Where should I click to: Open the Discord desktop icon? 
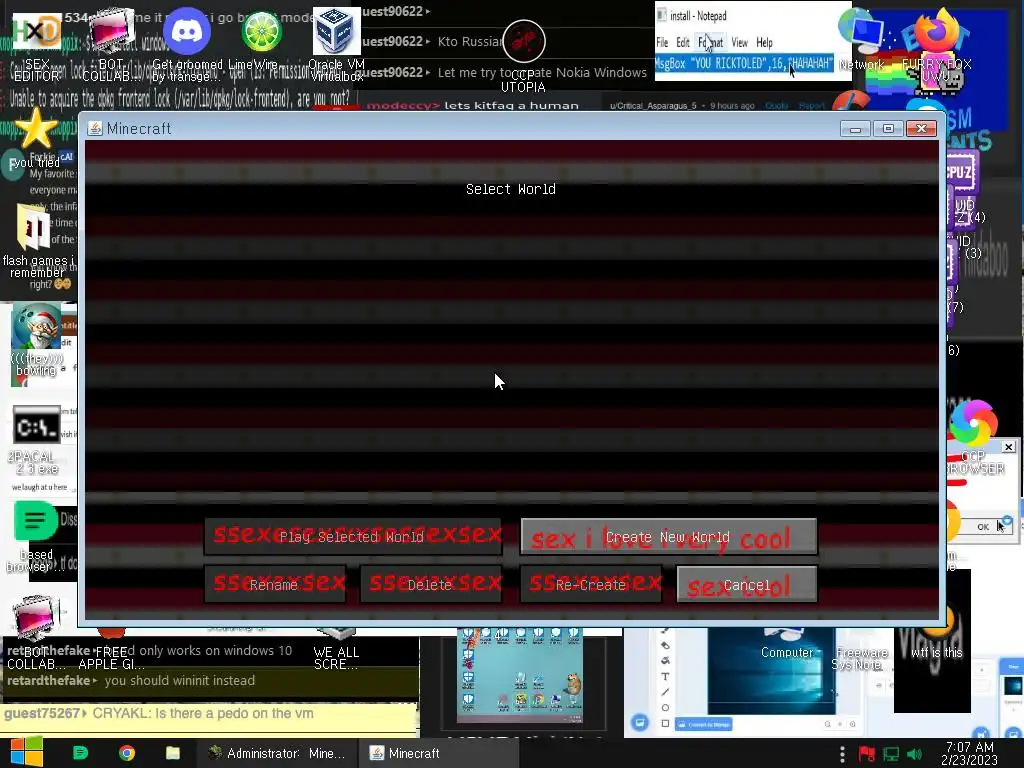(186, 31)
